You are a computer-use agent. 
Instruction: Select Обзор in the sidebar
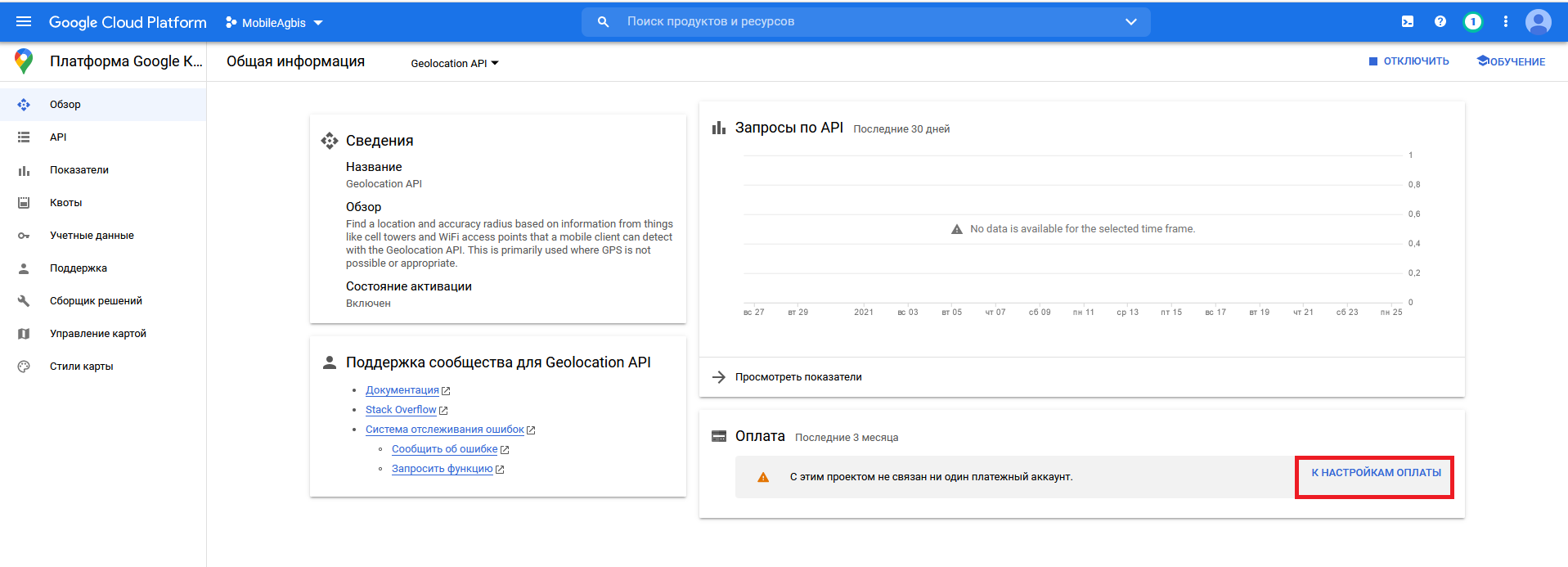pyautogui.click(x=103, y=105)
